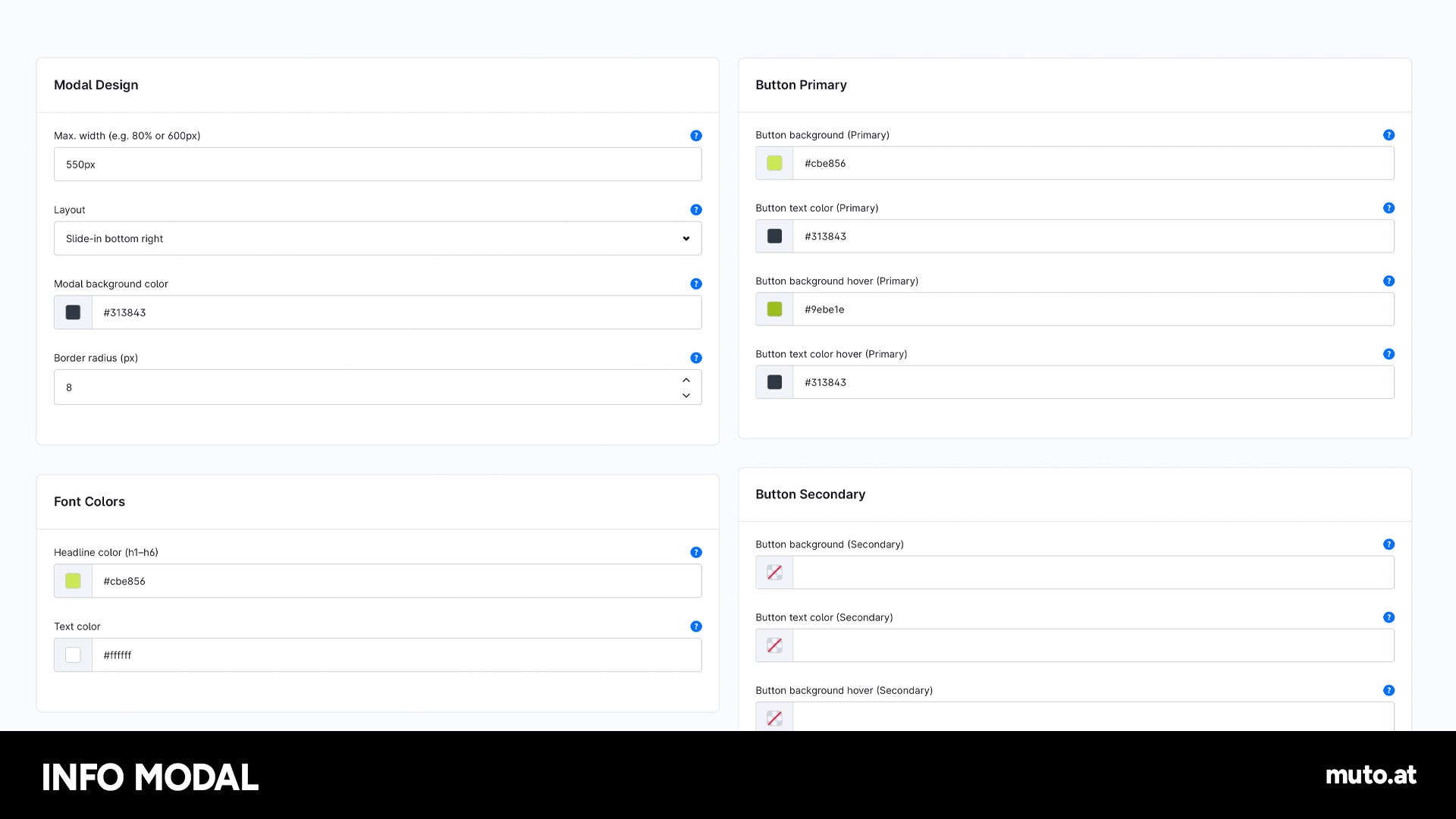Screen dimensions: 1456x819
Task: Open empty Button background (Secondary) swatch
Action: click(774, 573)
